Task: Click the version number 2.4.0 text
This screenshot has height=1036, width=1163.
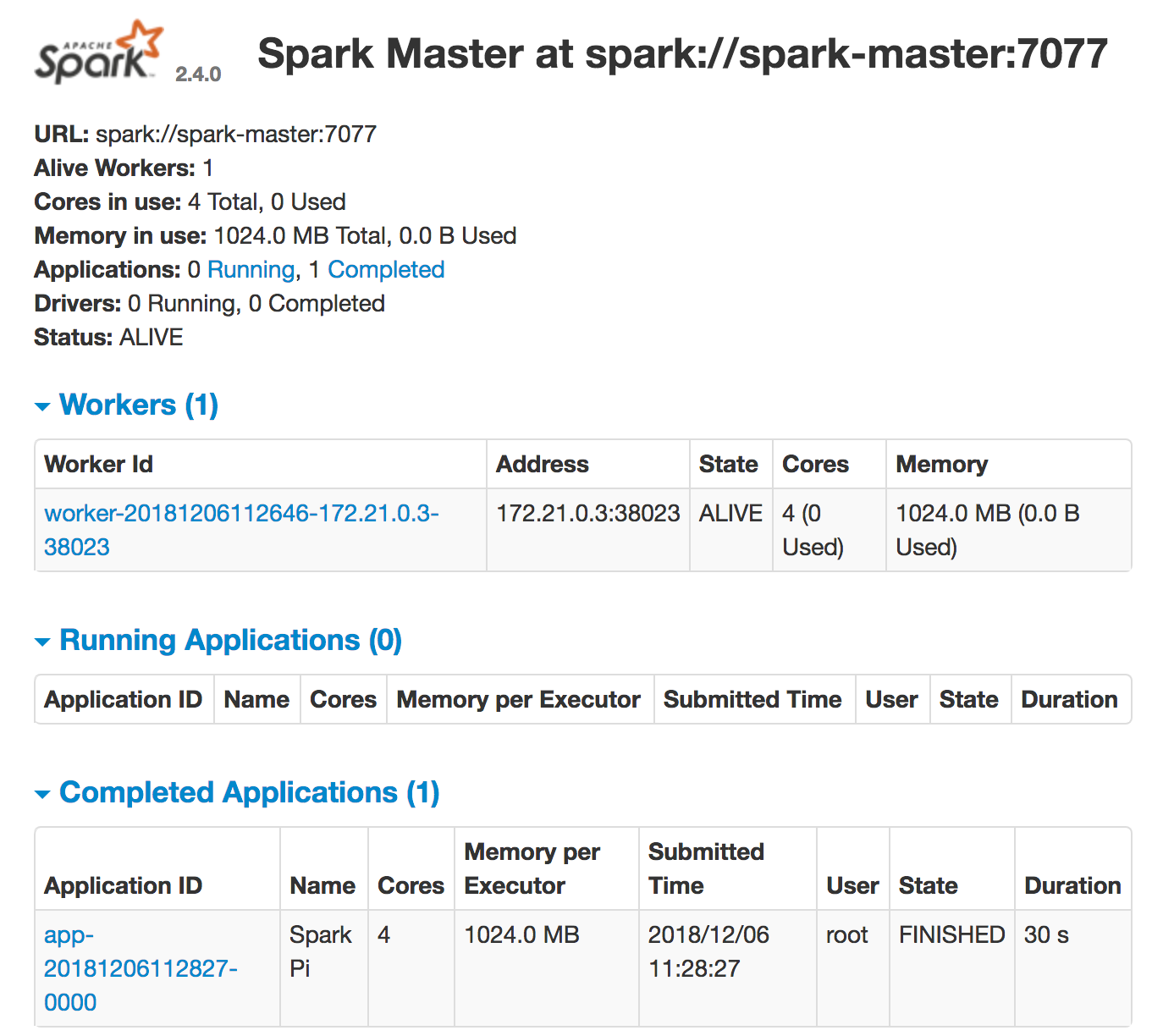Action: (x=198, y=74)
